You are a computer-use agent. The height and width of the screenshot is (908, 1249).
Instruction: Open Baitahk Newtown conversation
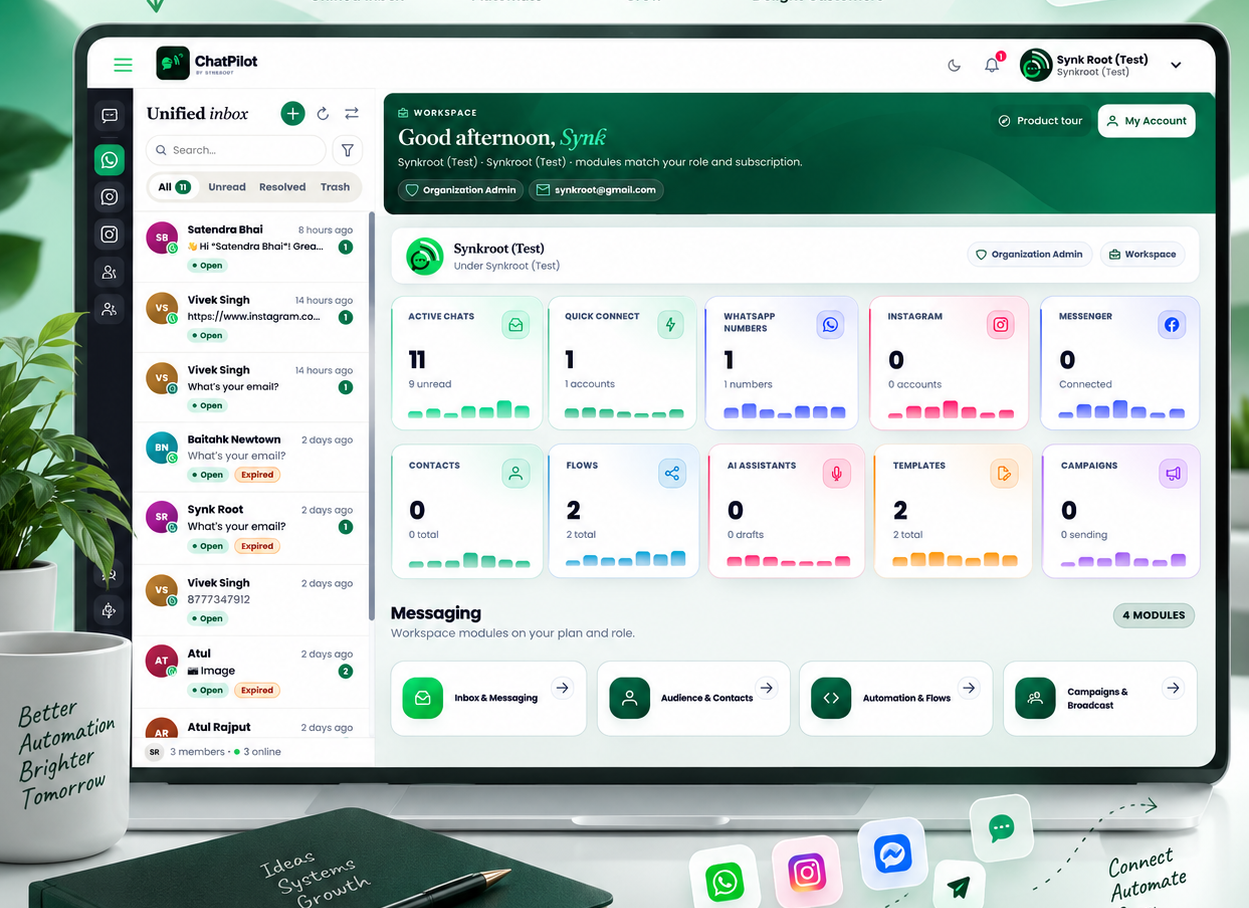(x=251, y=457)
